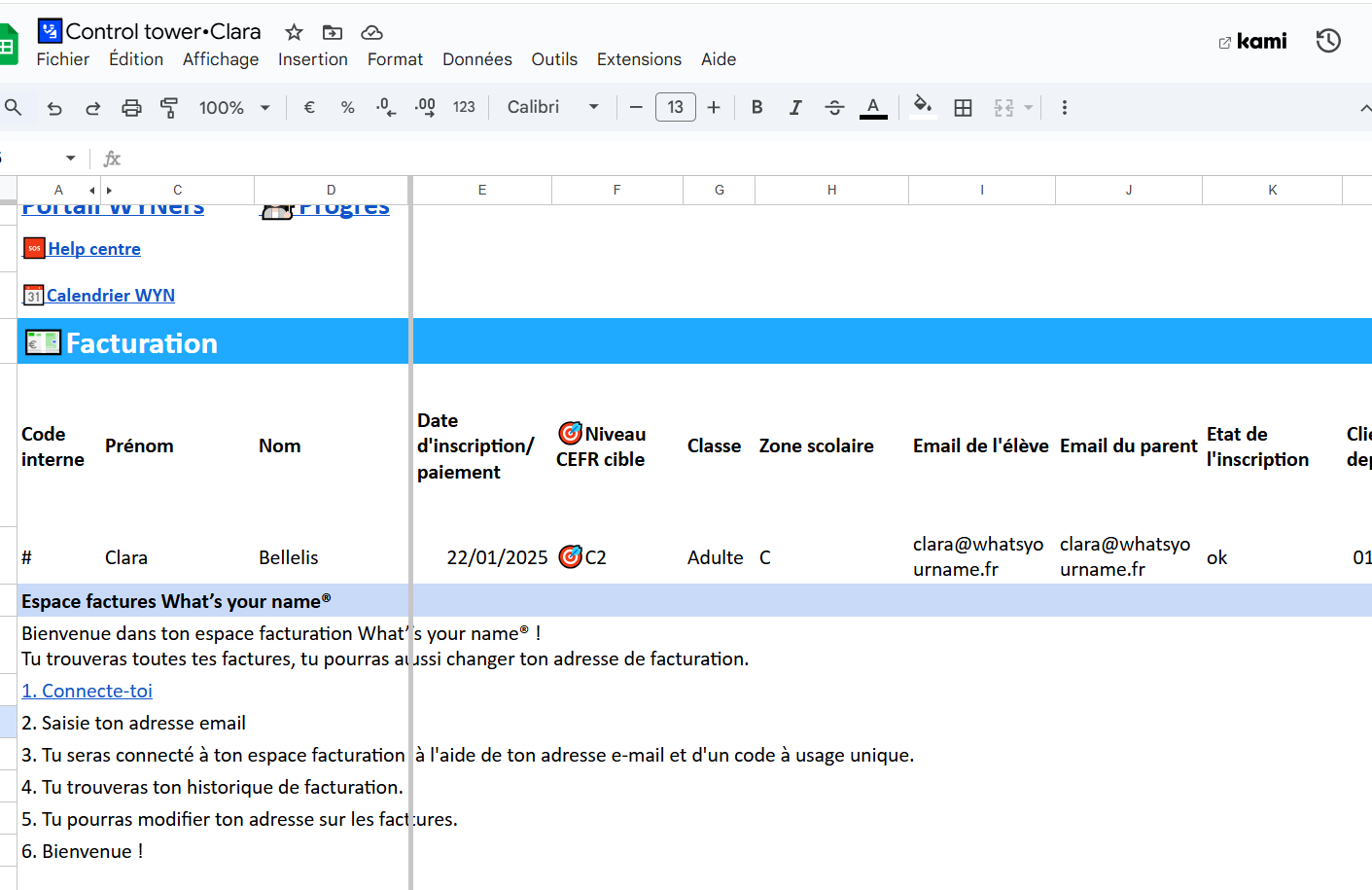This screenshot has width=1372, height=890.
Task: Click the merge cells icon
Action: (1003, 108)
